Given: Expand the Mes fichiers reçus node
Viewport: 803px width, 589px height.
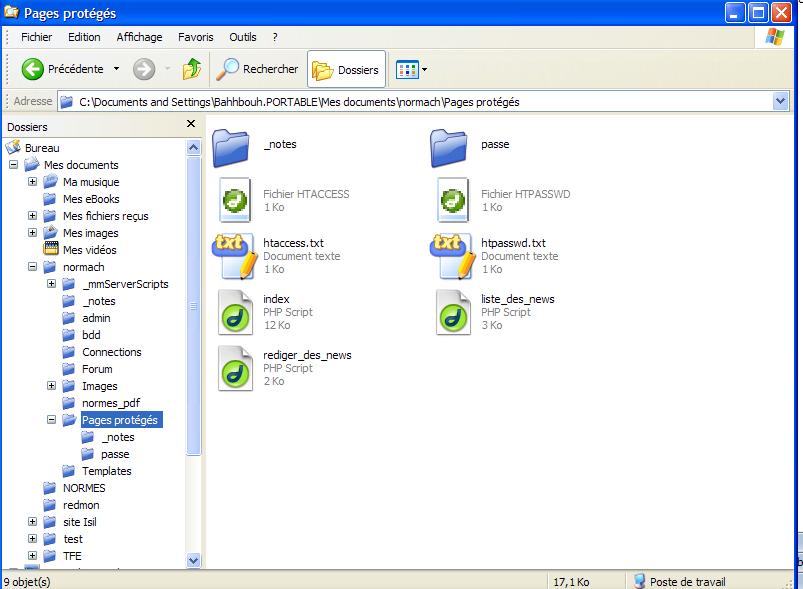Looking at the screenshot, I should coord(32,215).
